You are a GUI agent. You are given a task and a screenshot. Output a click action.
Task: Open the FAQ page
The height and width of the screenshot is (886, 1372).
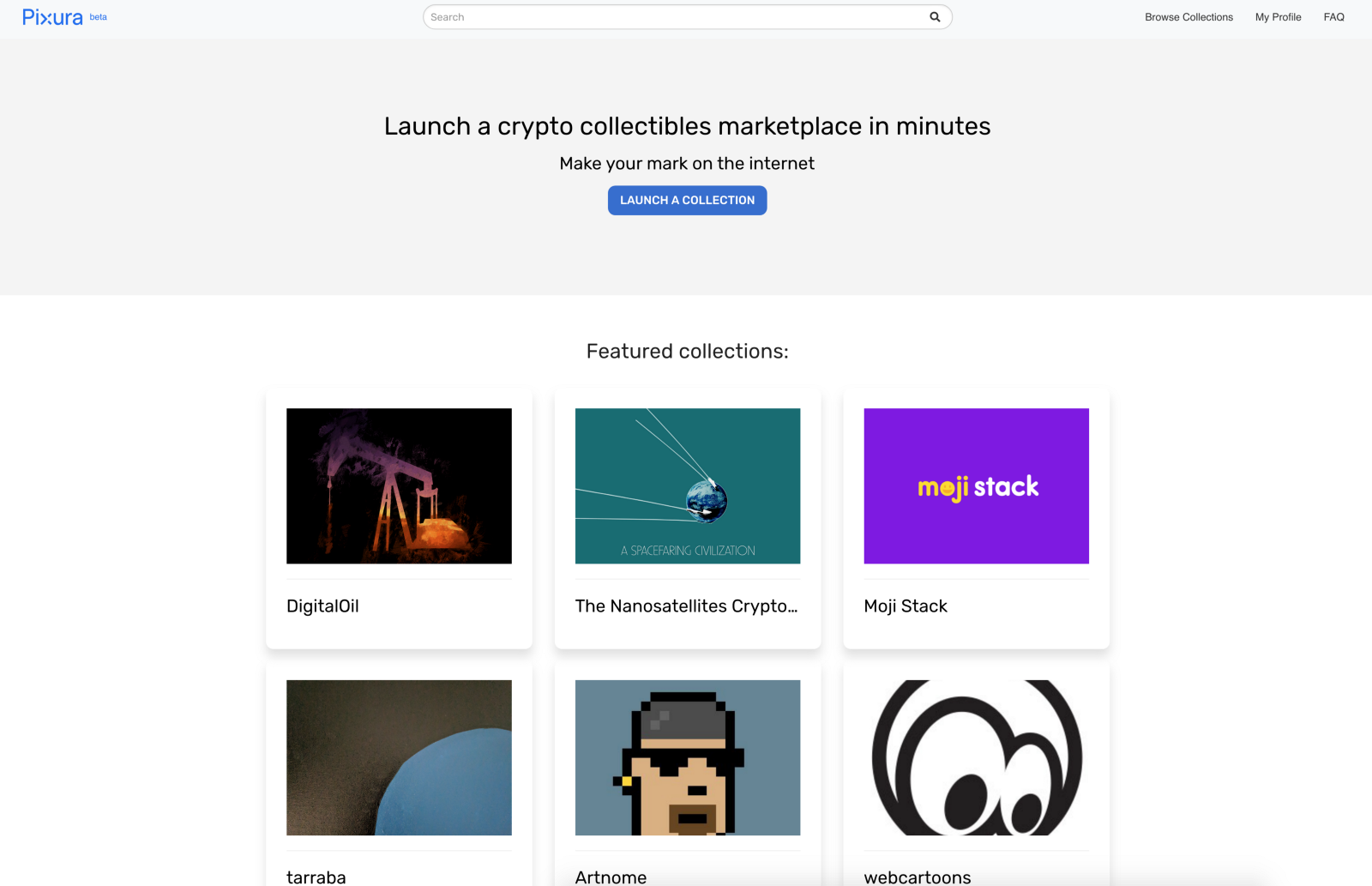(1333, 17)
